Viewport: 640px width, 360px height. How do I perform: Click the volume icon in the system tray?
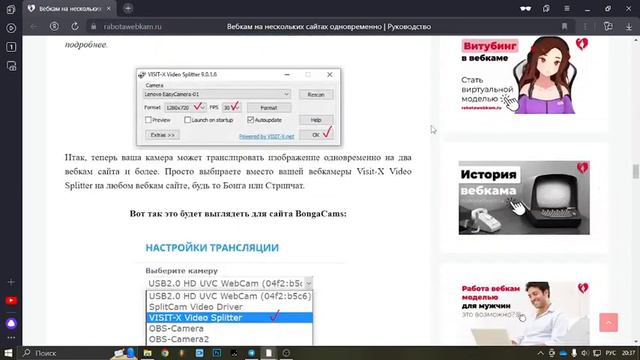pyautogui.click(x=585, y=353)
